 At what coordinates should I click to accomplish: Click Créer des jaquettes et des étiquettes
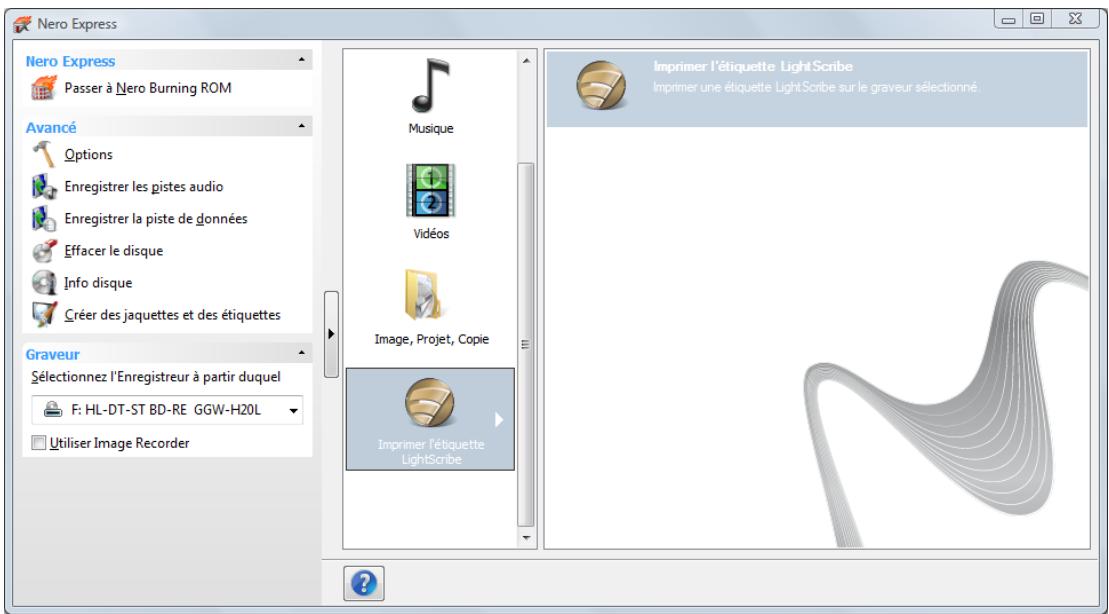pyautogui.click(x=172, y=315)
